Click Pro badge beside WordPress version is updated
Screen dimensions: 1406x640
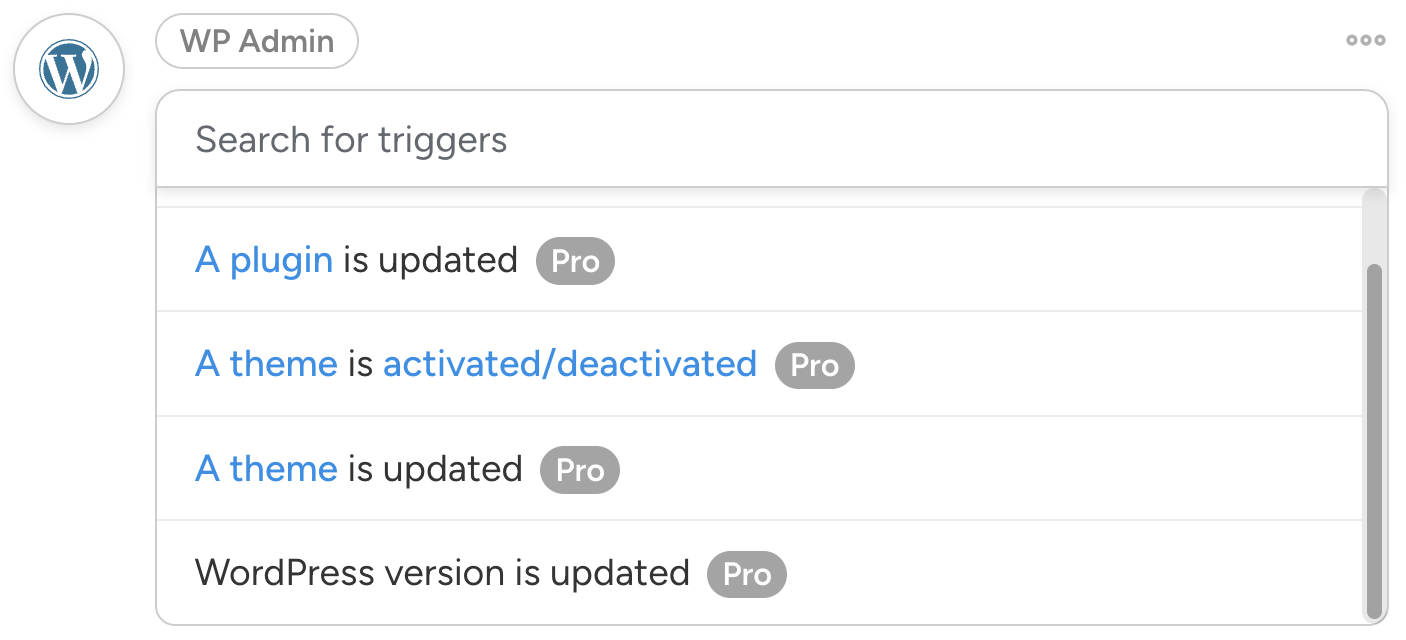(x=746, y=574)
